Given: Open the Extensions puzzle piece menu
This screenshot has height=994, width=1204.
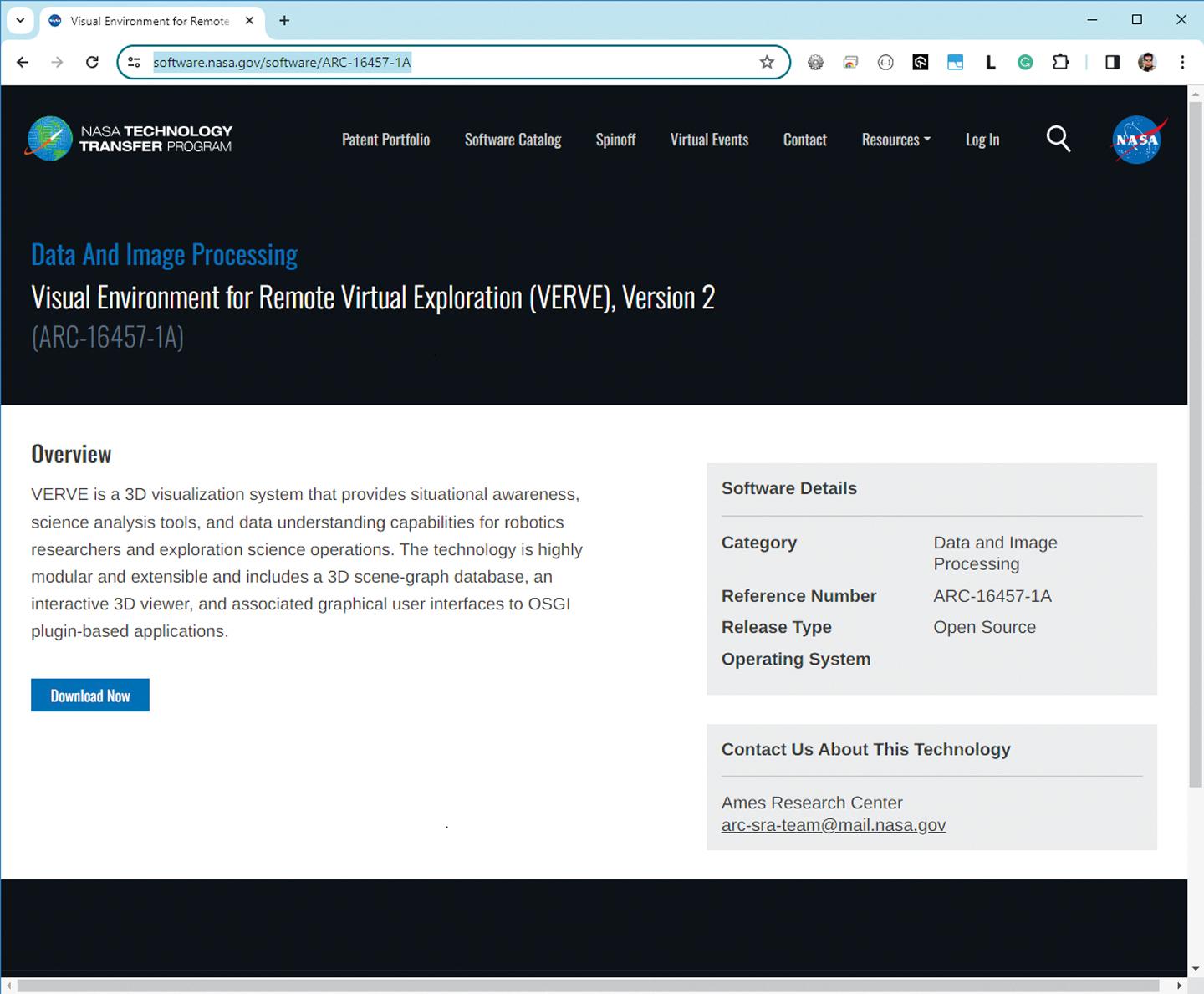Looking at the screenshot, I should (x=1060, y=62).
